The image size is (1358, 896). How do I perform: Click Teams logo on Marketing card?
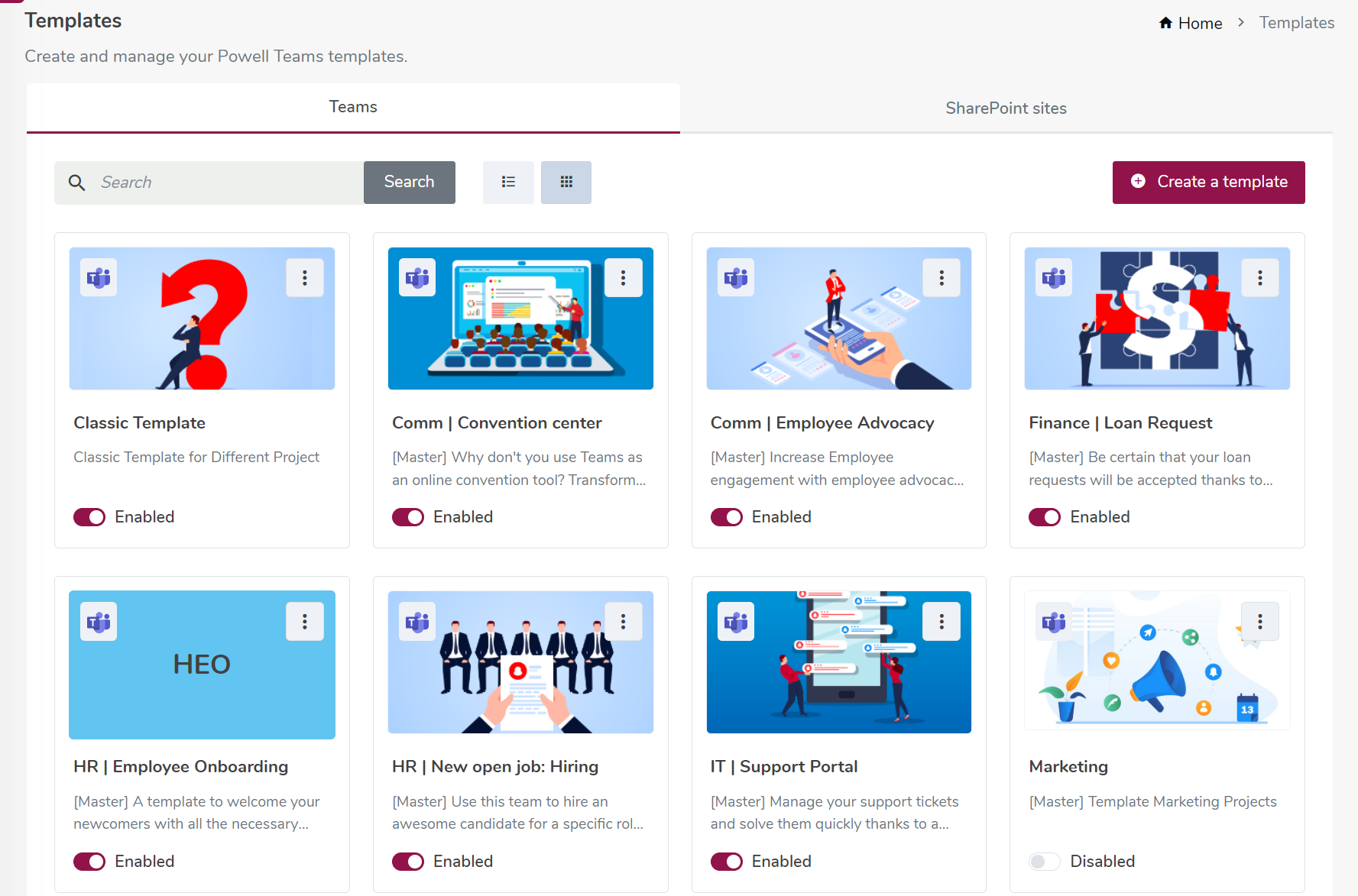[1054, 622]
